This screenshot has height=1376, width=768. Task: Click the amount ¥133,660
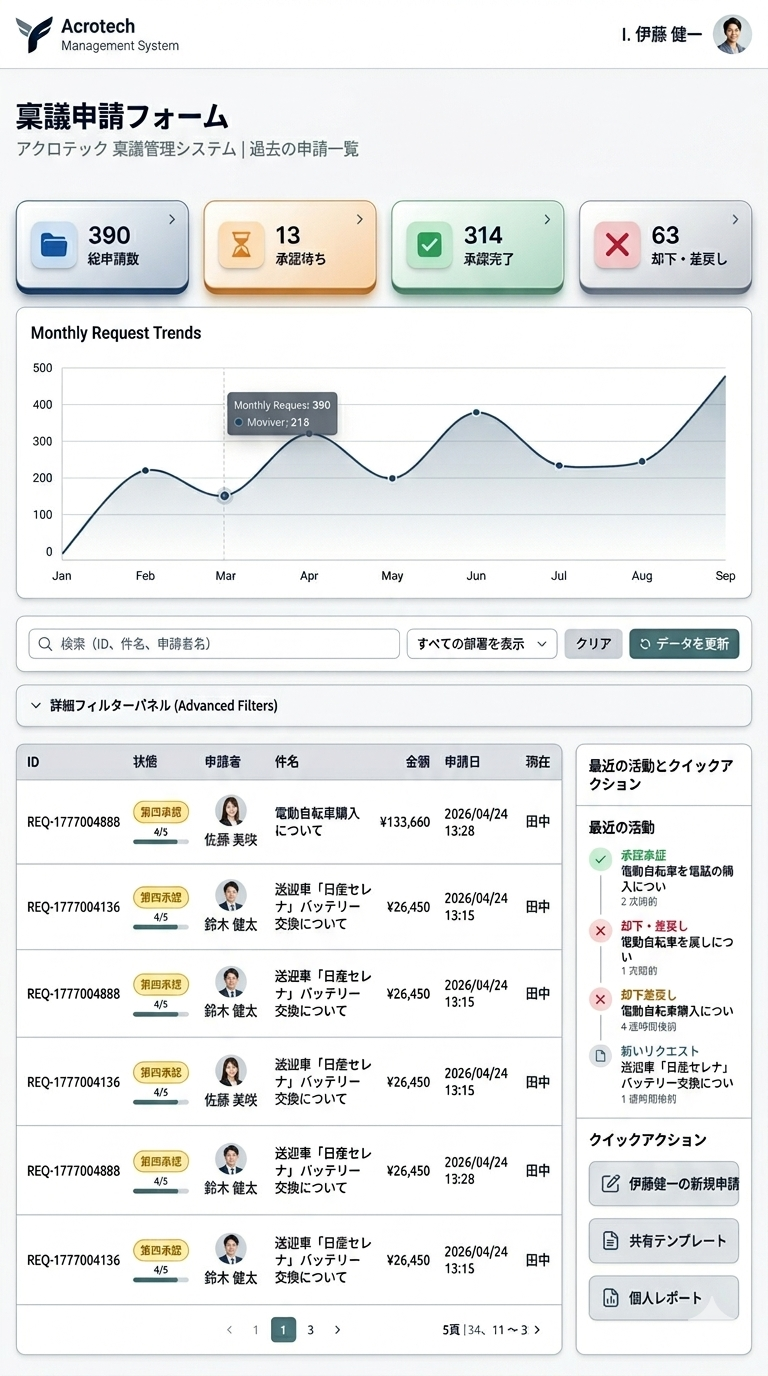[405, 822]
